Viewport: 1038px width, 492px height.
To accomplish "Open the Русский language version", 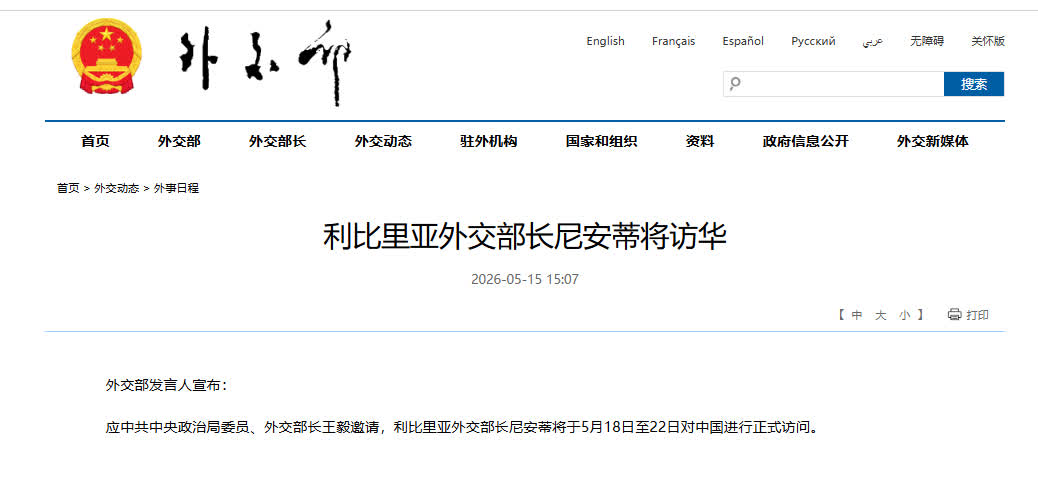I will (813, 41).
